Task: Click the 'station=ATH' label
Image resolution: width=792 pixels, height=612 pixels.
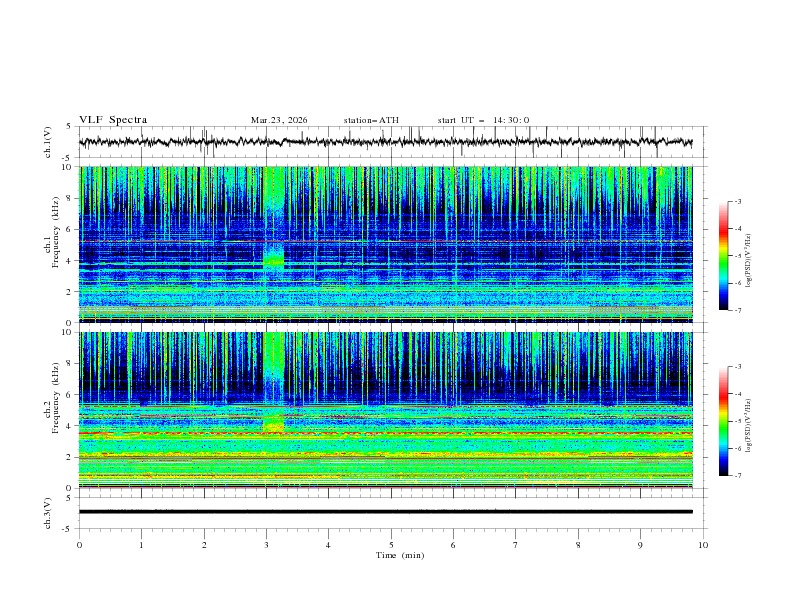Action: pos(371,120)
